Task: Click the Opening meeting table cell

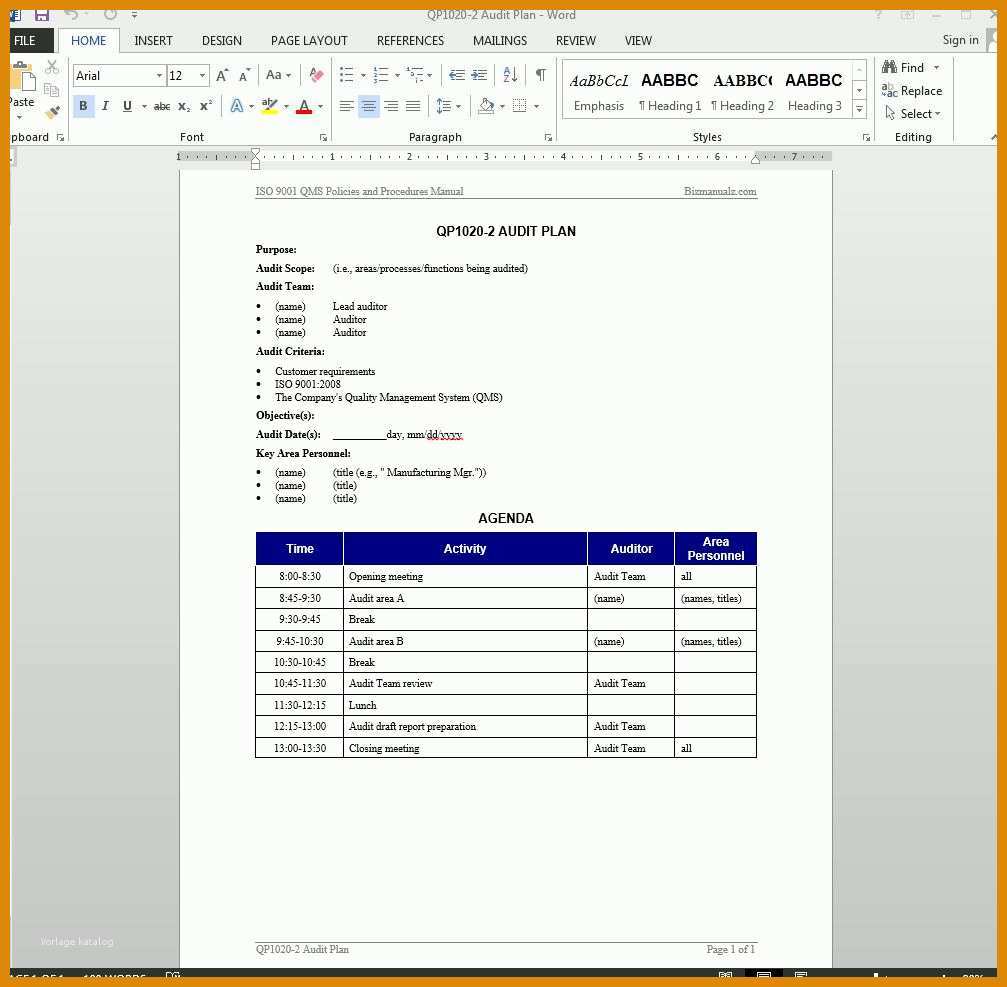Action: tap(465, 577)
